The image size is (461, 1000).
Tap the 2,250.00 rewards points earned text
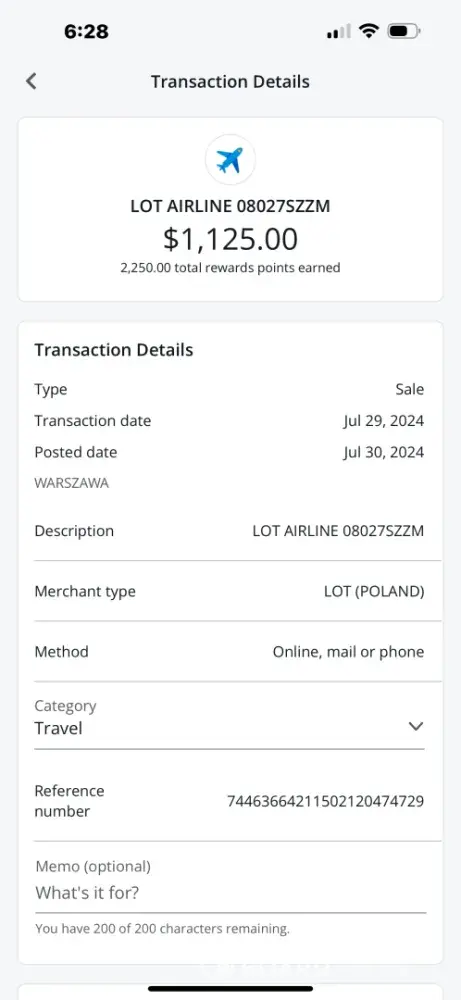coord(230,268)
